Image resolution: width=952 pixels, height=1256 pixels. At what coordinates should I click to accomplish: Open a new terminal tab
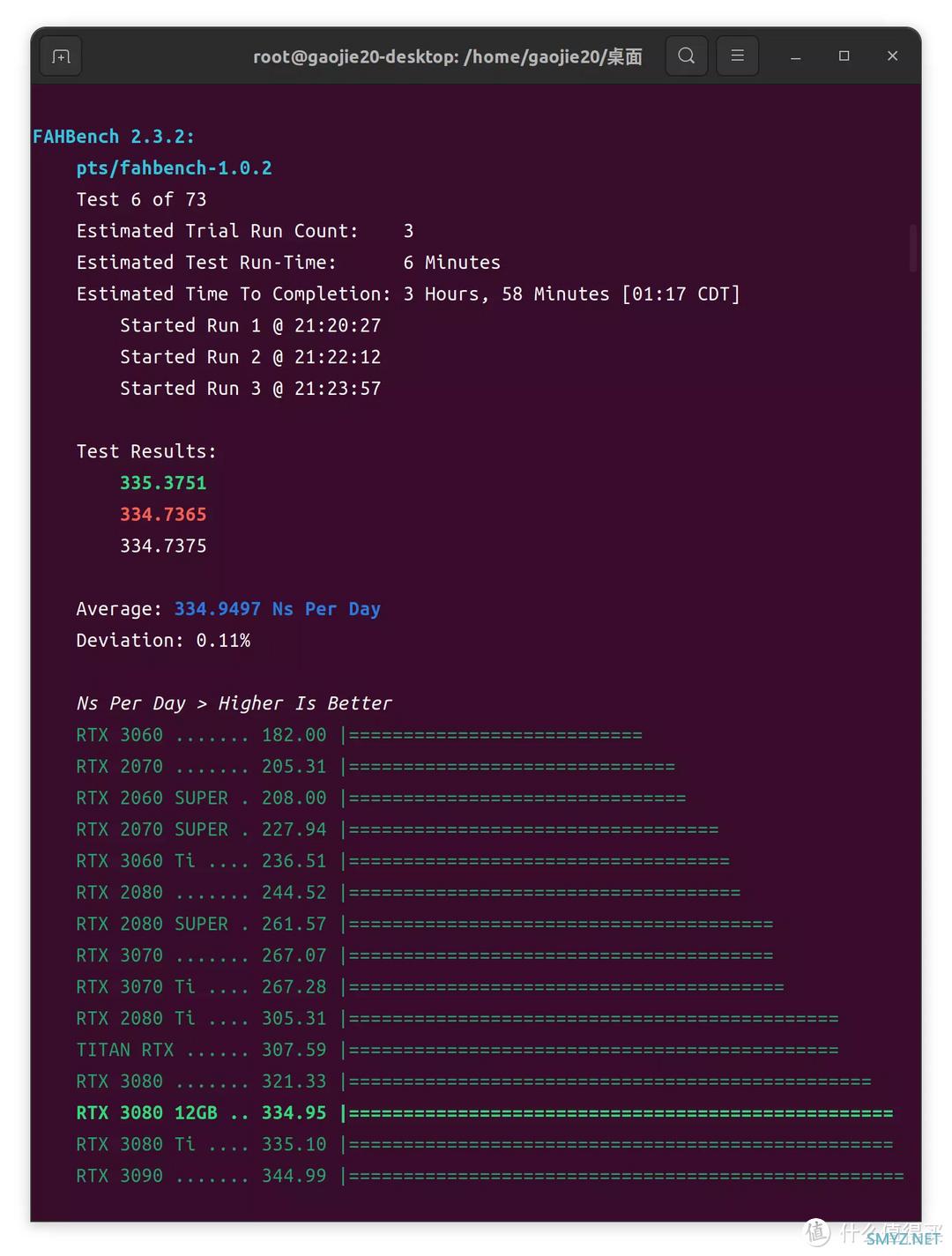coord(61,56)
